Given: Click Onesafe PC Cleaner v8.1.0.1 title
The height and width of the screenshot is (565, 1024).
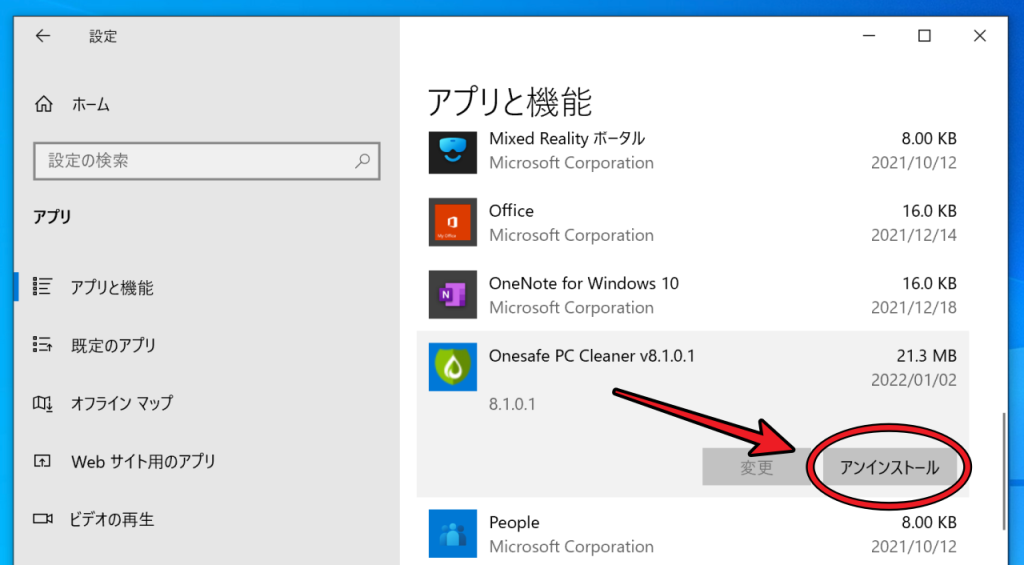Looking at the screenshot, I should tap(592, 356).
